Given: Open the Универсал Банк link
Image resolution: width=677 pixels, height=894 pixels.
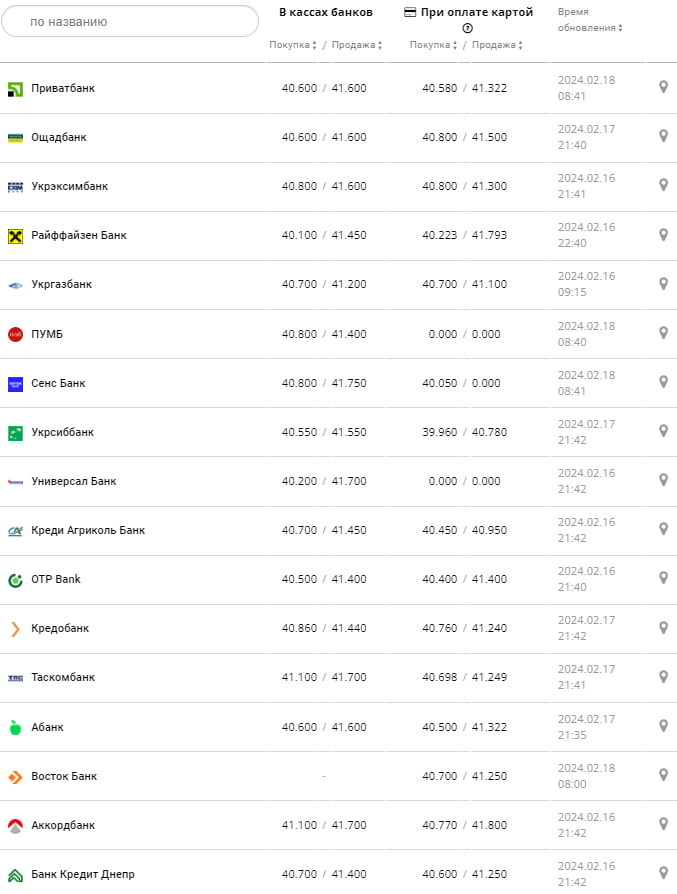Looking at the screenshot, I should 74,481.
